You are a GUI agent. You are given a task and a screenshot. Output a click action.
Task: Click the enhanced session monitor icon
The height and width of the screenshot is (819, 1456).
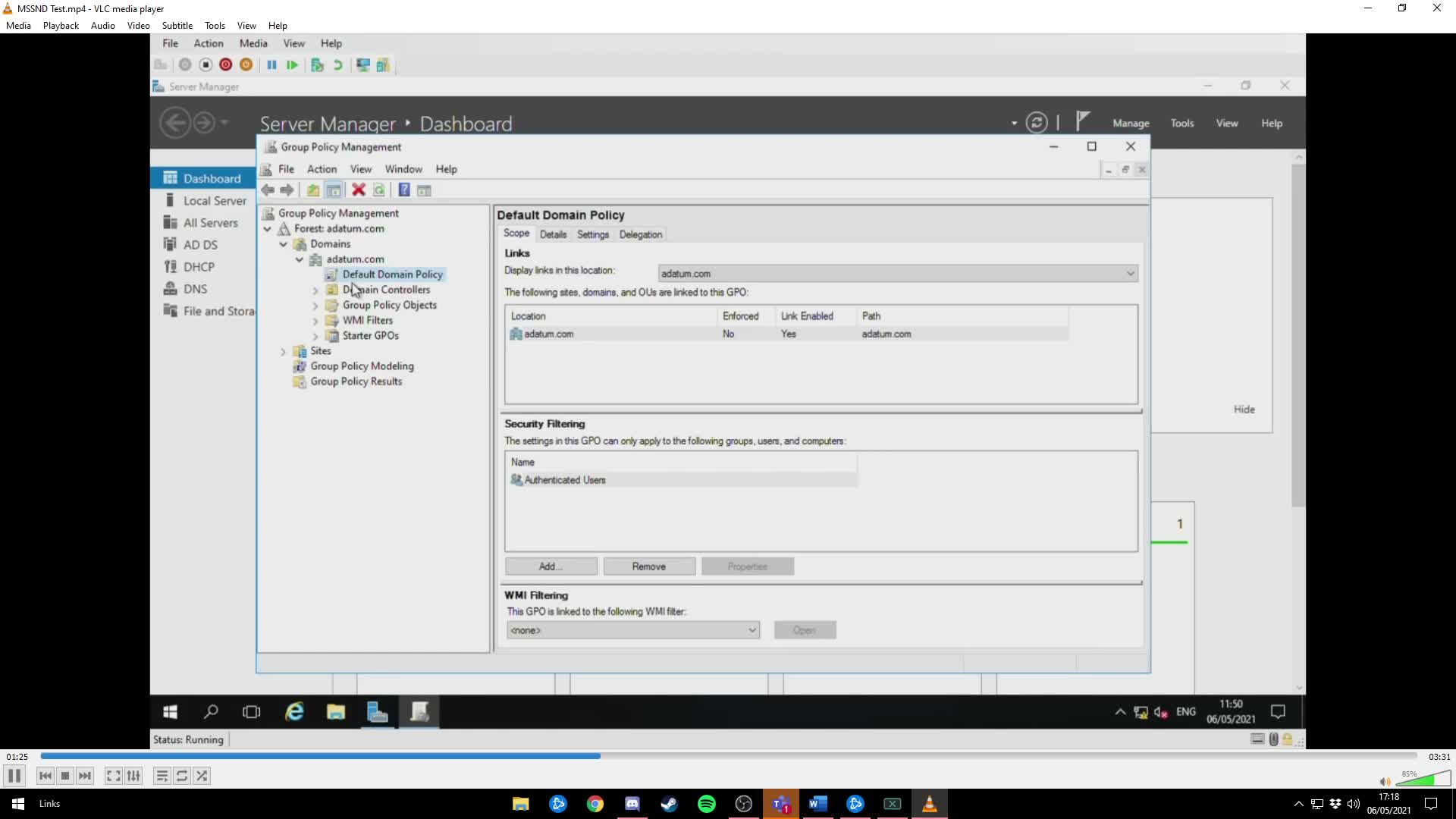(x=363, y=65)
